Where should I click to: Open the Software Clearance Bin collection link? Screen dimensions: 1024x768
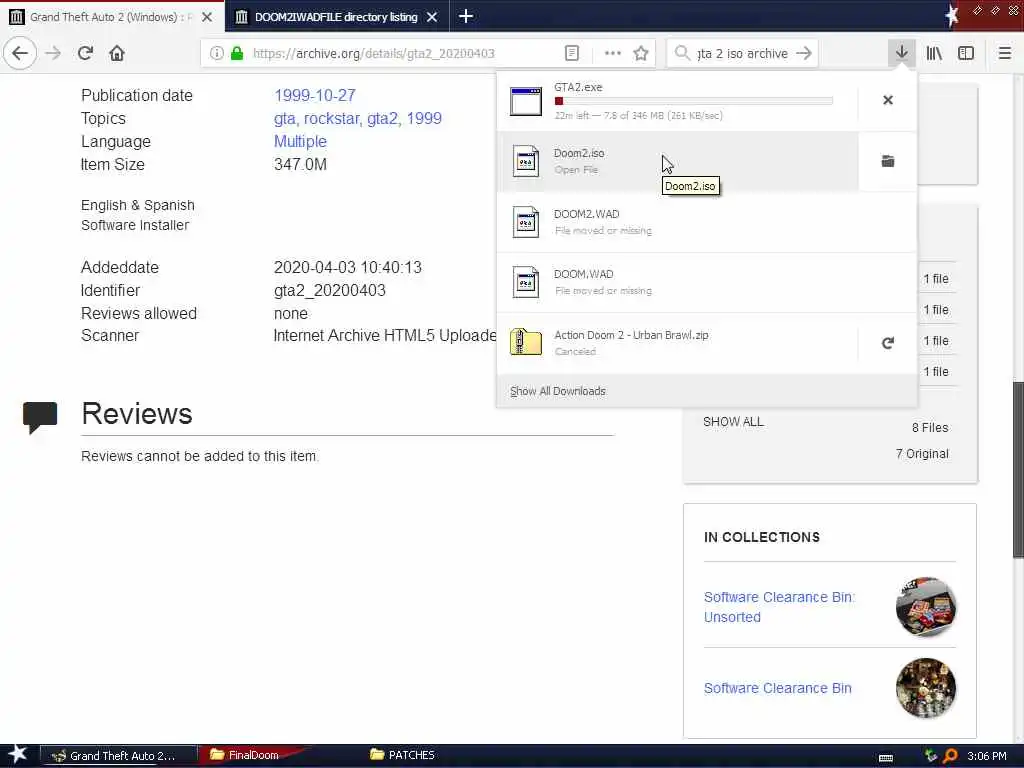pyautogui.click(x=777, y=688)
